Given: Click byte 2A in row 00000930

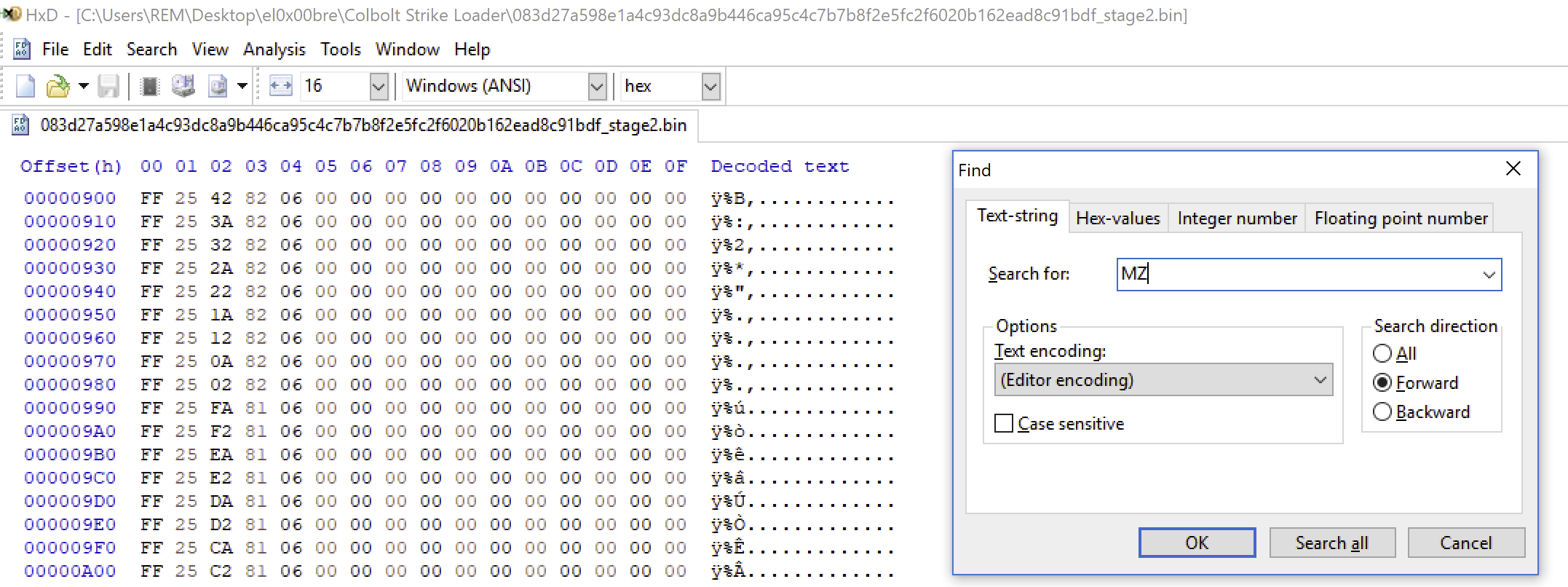Looking at the screenshot, I should point(221,268).
